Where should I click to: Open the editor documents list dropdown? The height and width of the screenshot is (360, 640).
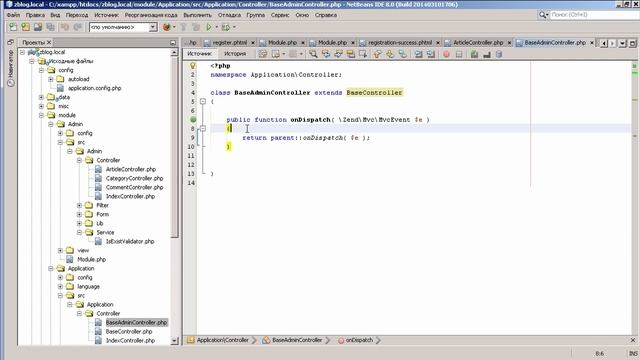point(622,43)
